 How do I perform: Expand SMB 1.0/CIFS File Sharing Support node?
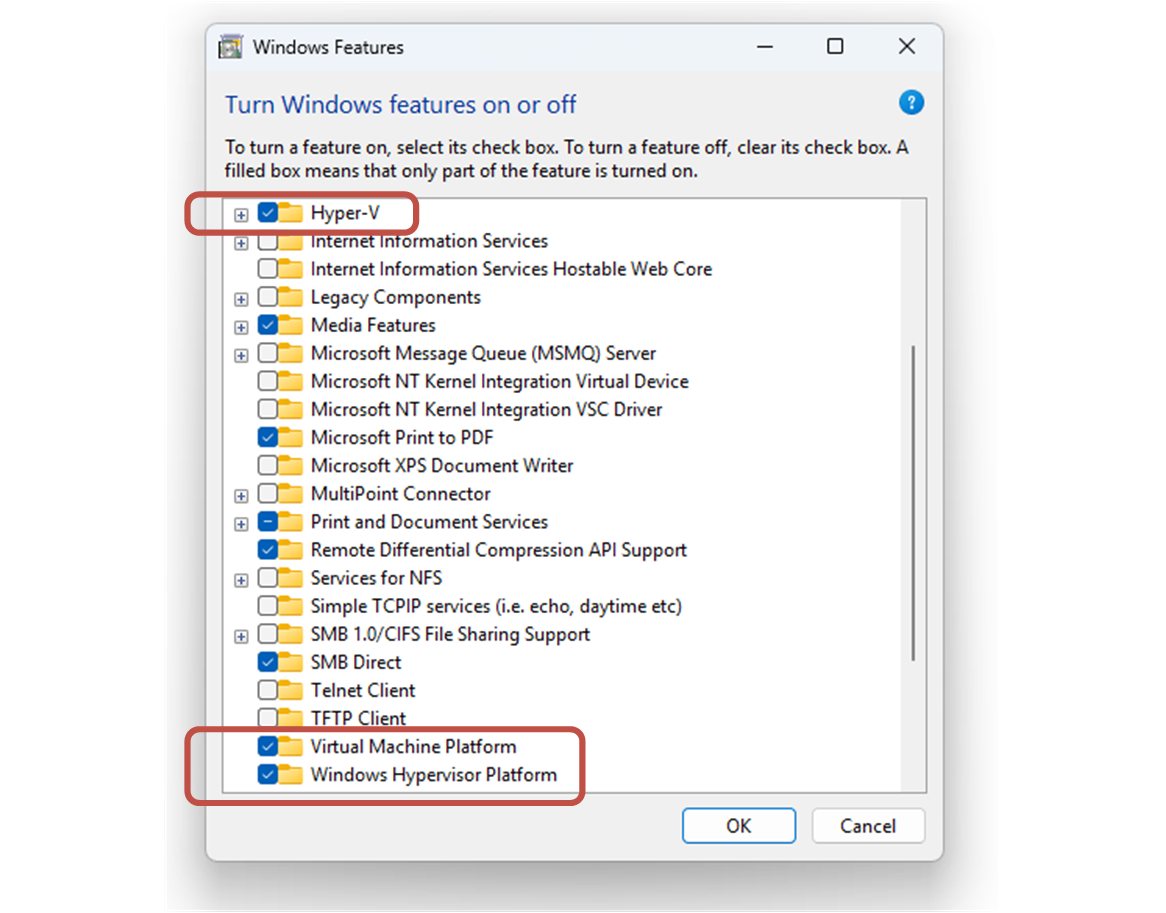coord(241,636)
